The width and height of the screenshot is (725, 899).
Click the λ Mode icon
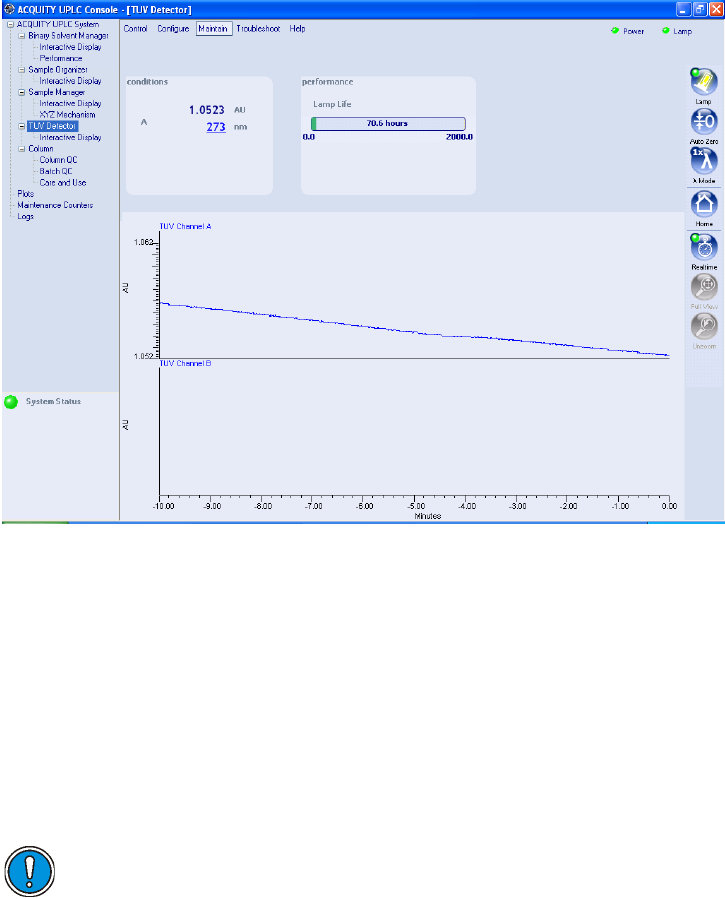click(x=704, y=161)
